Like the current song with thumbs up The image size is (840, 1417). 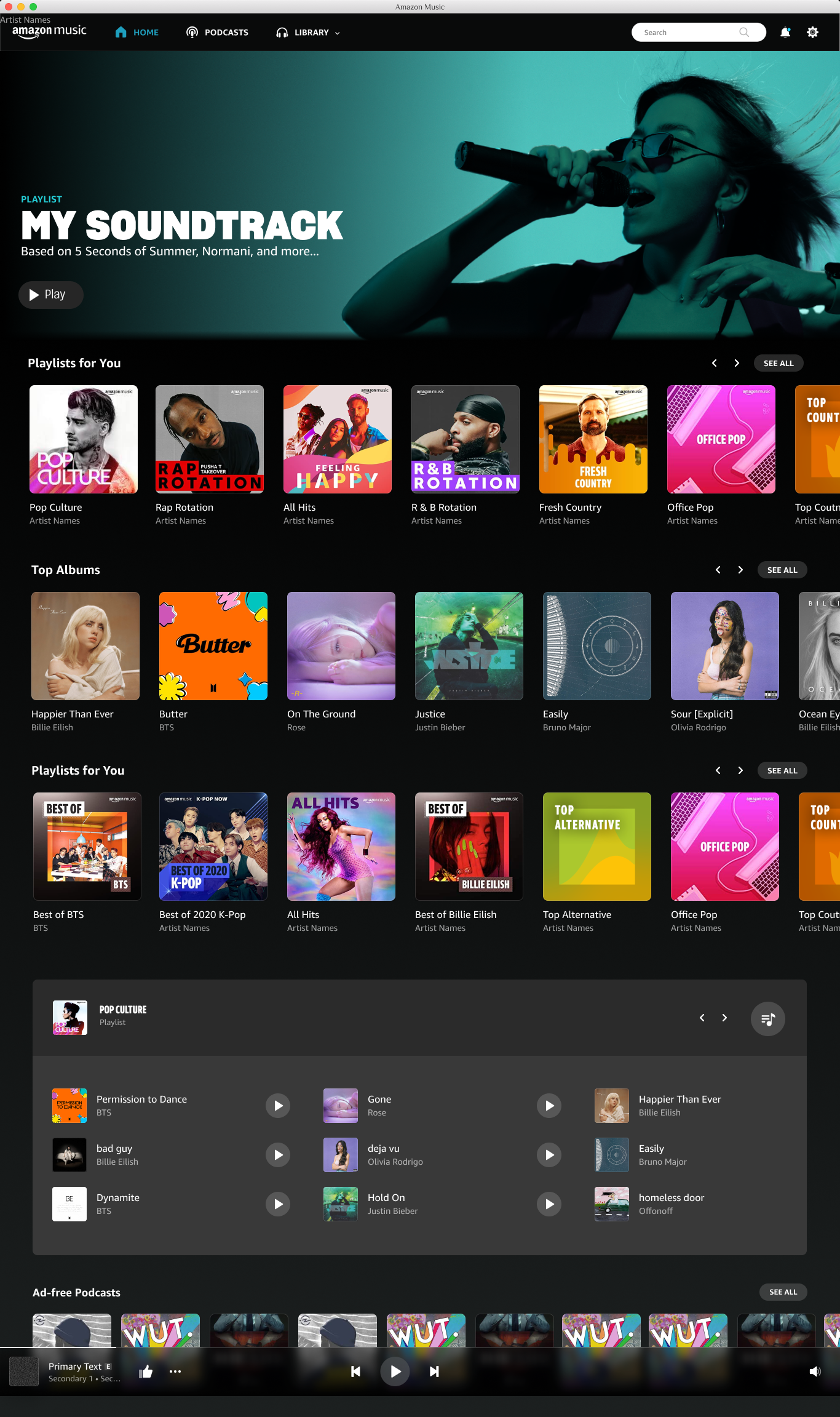[x=146, y=1371]
